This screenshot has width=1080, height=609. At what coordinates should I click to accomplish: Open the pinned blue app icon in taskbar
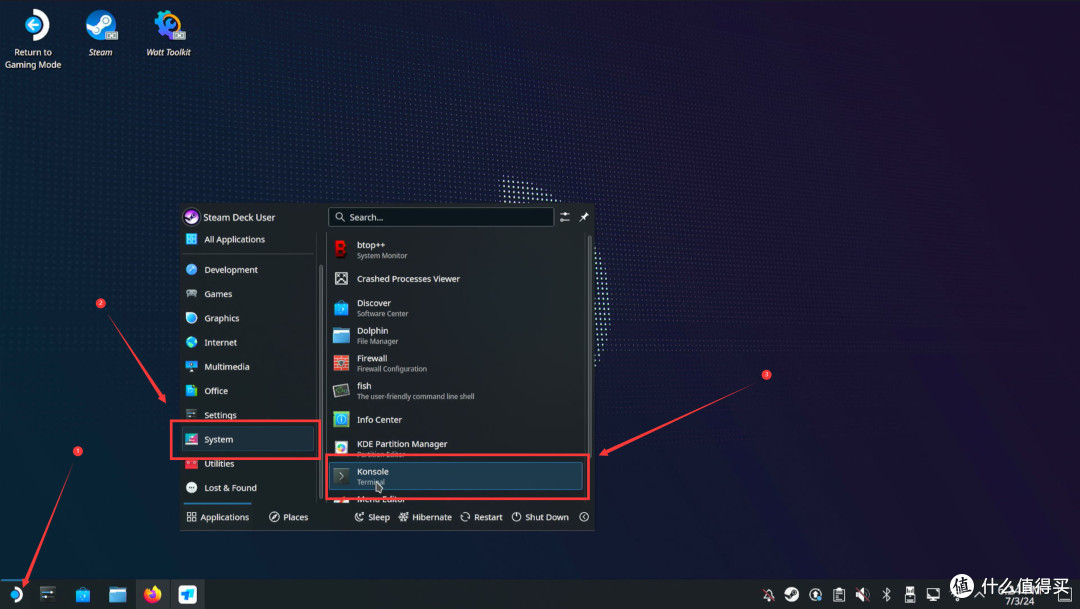[187, 594]
